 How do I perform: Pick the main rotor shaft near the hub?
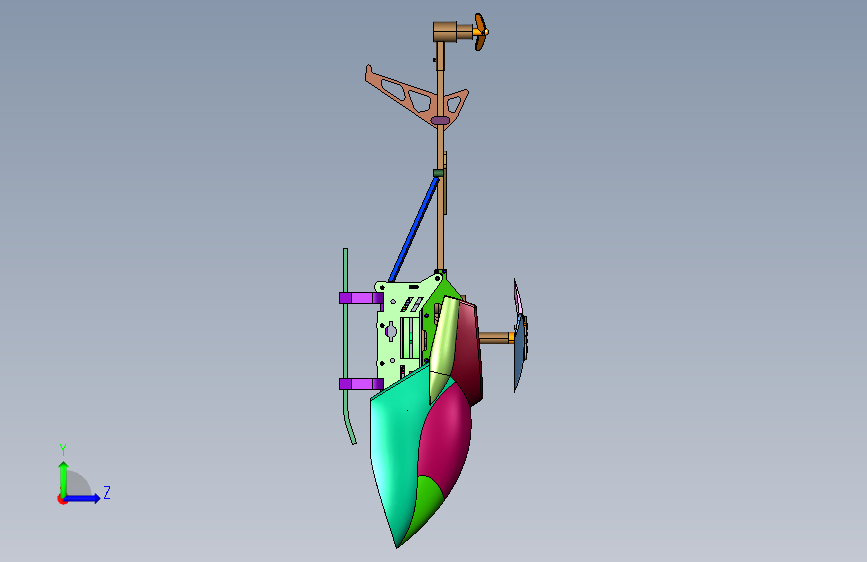(x=495, y=337)
